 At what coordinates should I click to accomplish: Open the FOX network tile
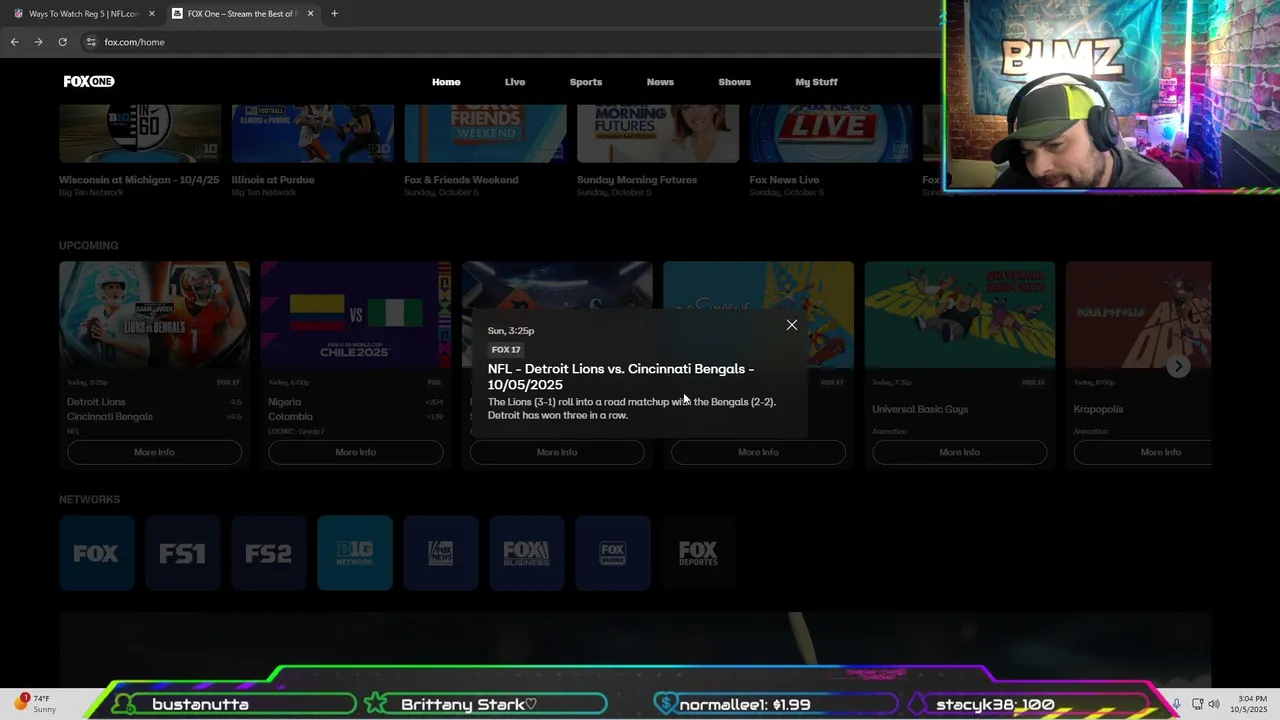pyautogui.click(x=97, y=553)
